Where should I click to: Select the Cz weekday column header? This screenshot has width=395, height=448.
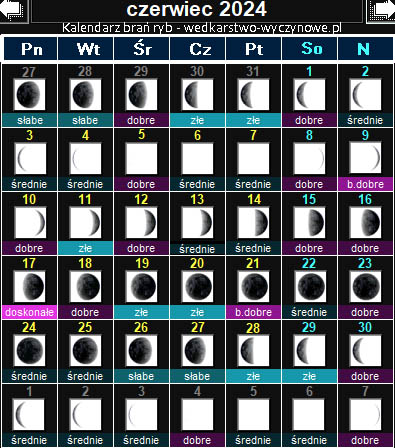click(198, 49)
